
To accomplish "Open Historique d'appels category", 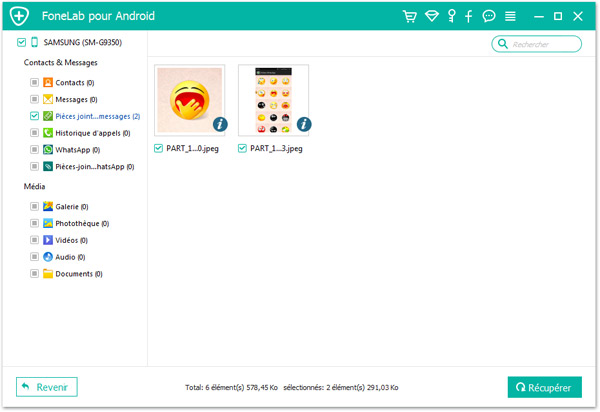I will click(90, 133).
